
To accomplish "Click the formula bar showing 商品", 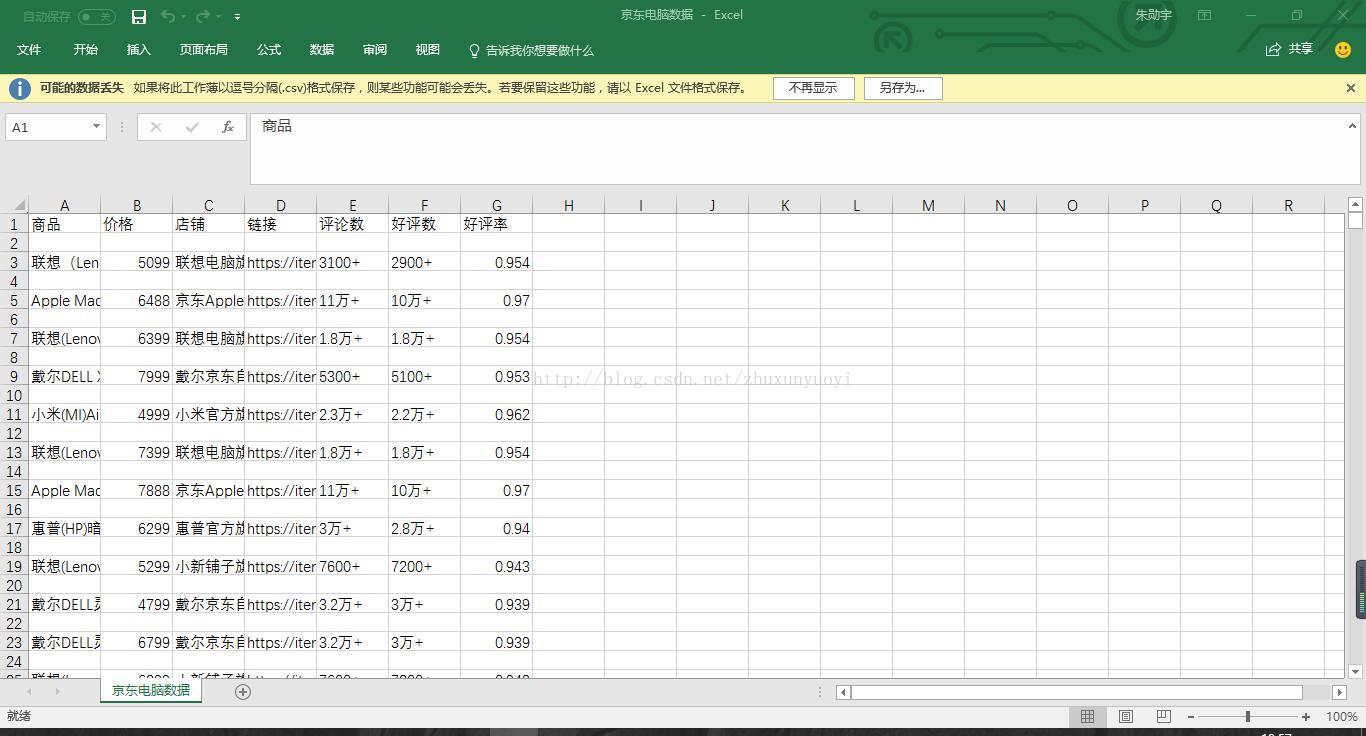I will 797,148.
